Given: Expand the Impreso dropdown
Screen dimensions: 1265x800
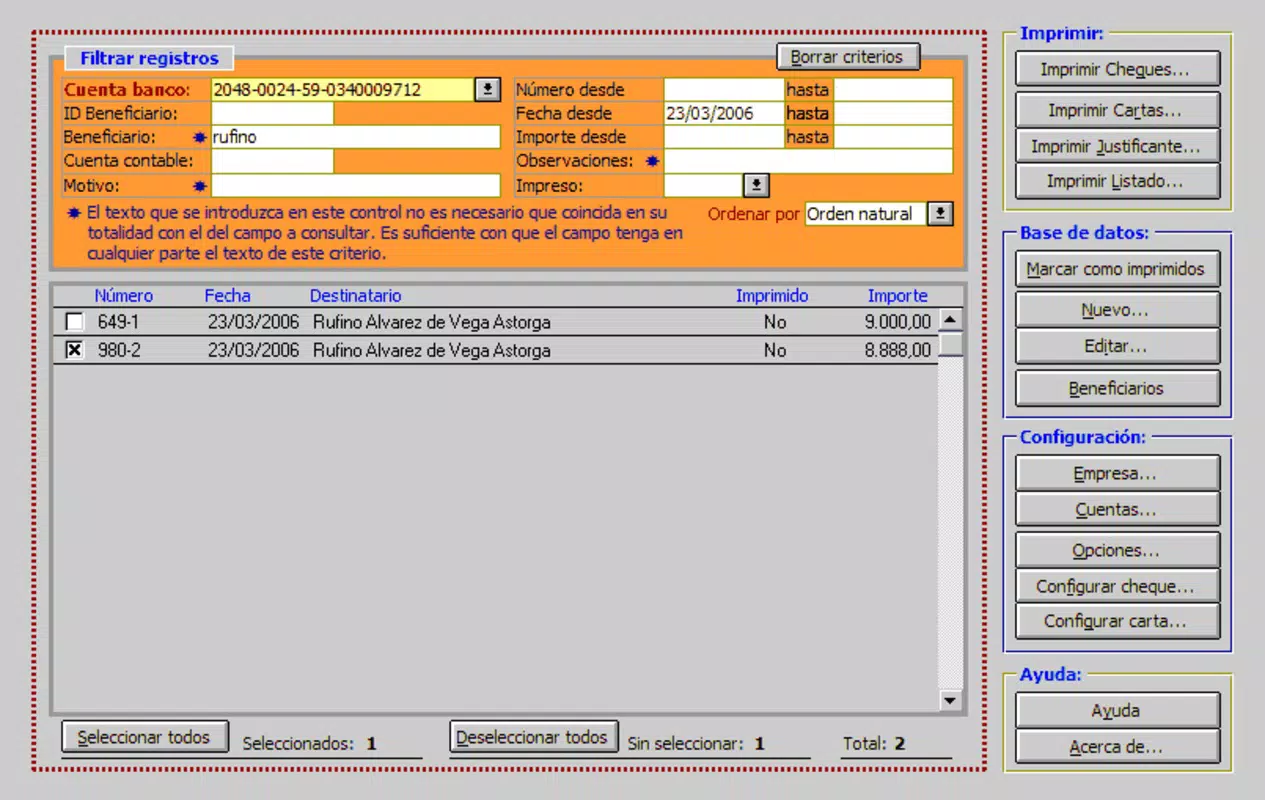Looking at the screenshot, I should pyautogui.click(x=757, y=185).
